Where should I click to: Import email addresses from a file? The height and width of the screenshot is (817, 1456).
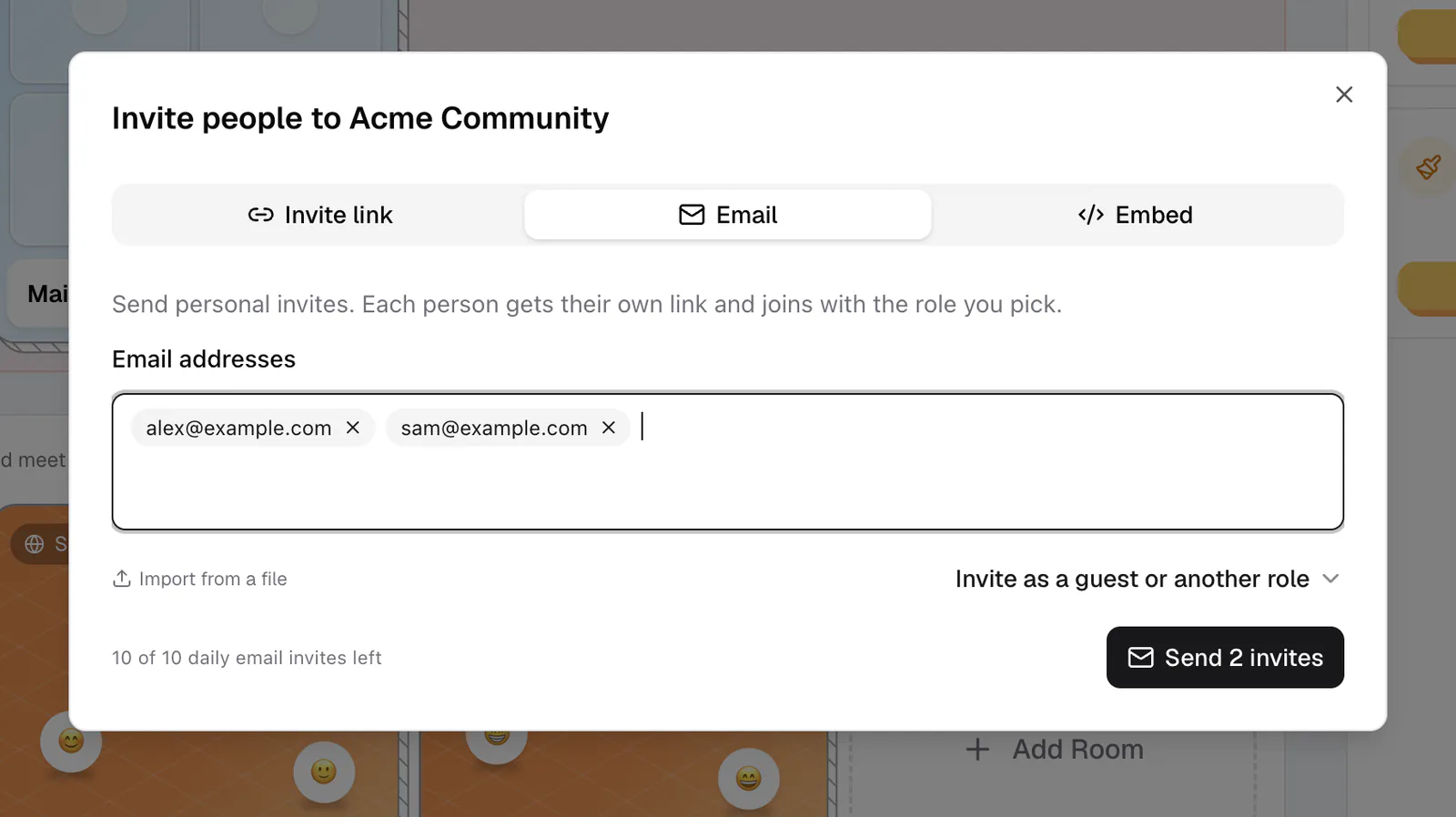pyautogui.click(x=199, y=579)
